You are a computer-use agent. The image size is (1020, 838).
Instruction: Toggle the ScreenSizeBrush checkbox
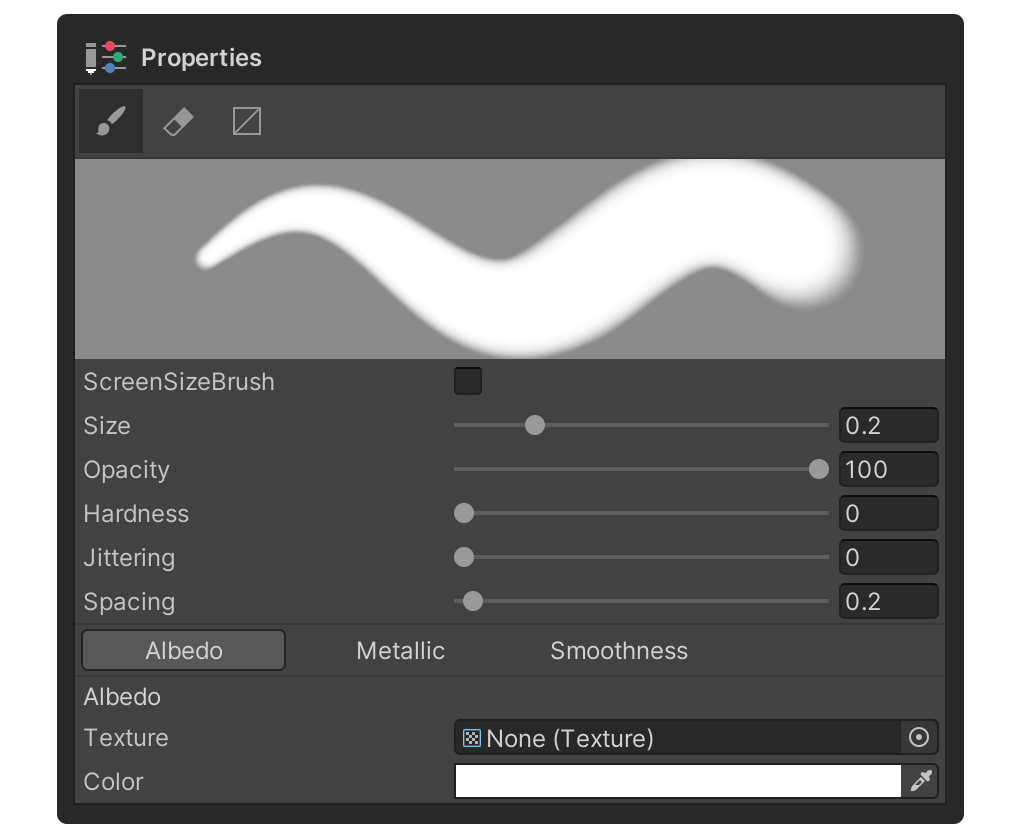(x=467, y=381)
